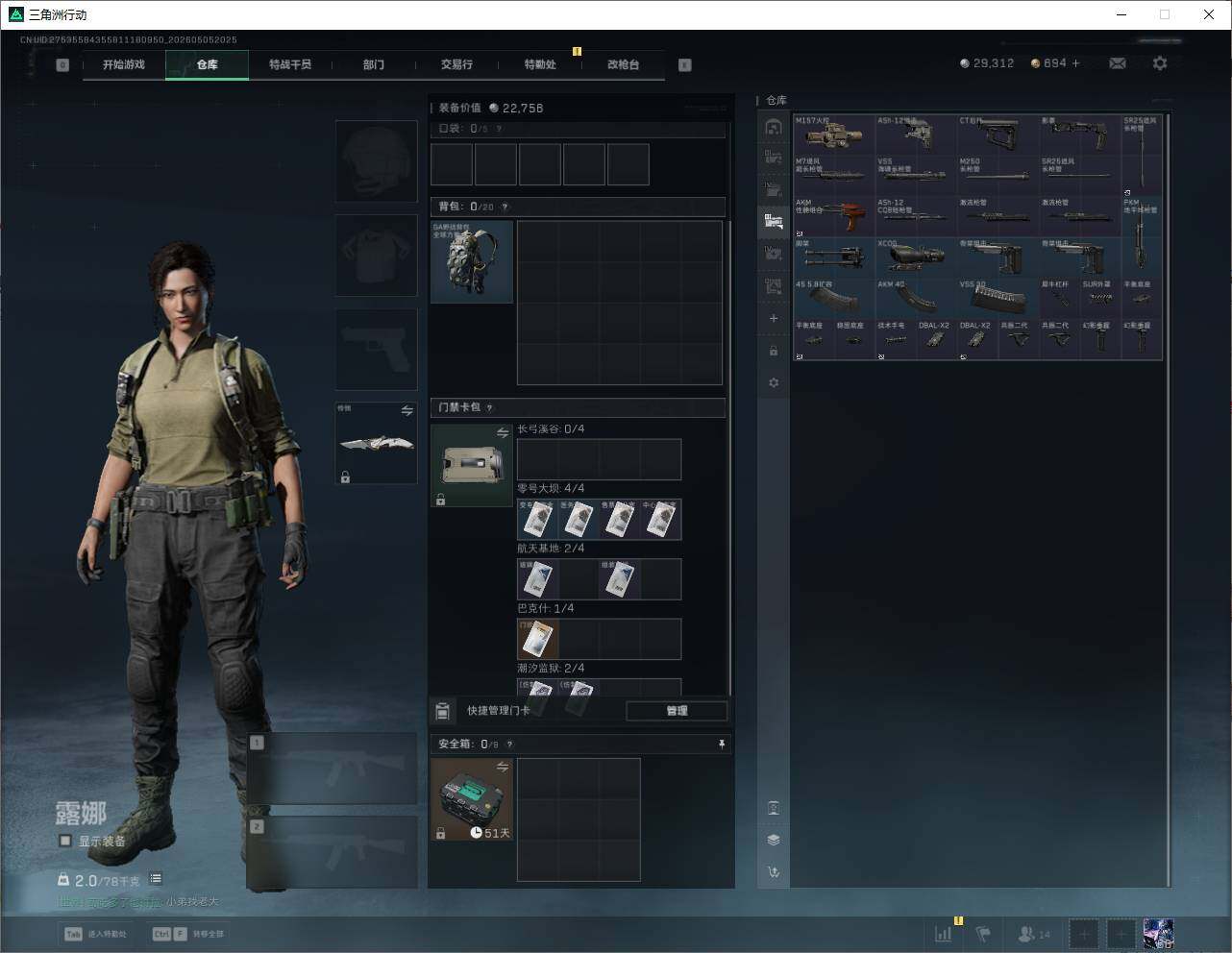
Task: Open the player avatar in bottom corner
Action: tap(1159, 933)
